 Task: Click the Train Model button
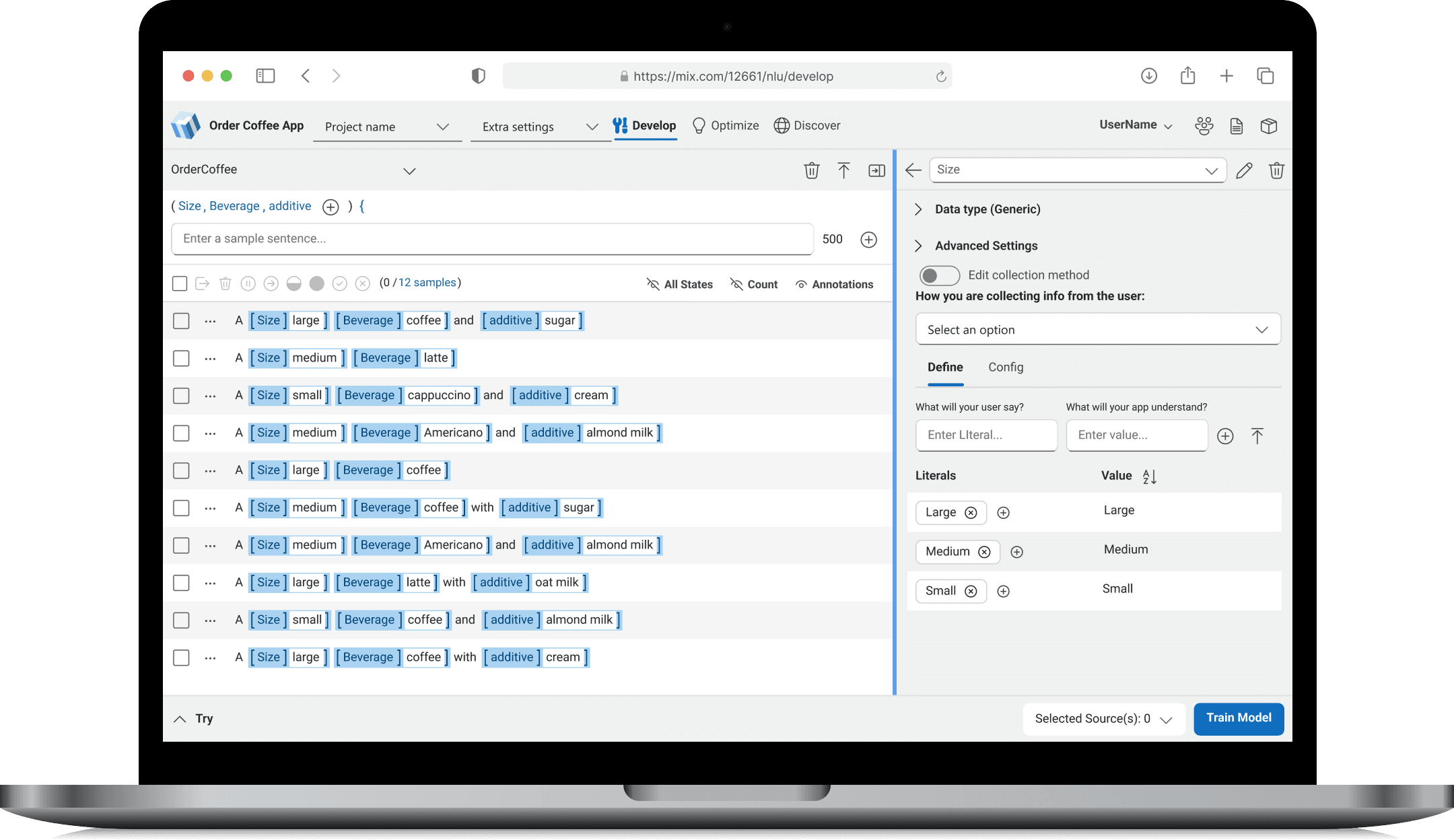tap(1238, 718)
